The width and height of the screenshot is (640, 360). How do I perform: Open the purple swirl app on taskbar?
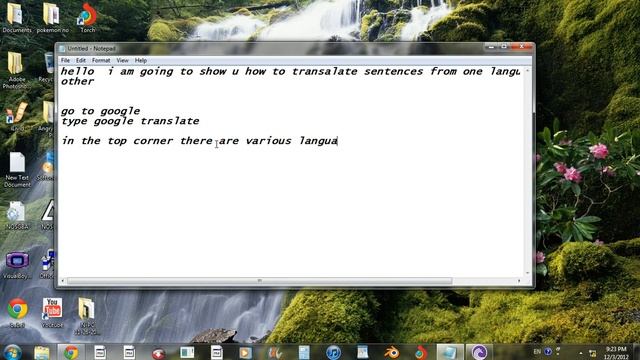(479, 352)
